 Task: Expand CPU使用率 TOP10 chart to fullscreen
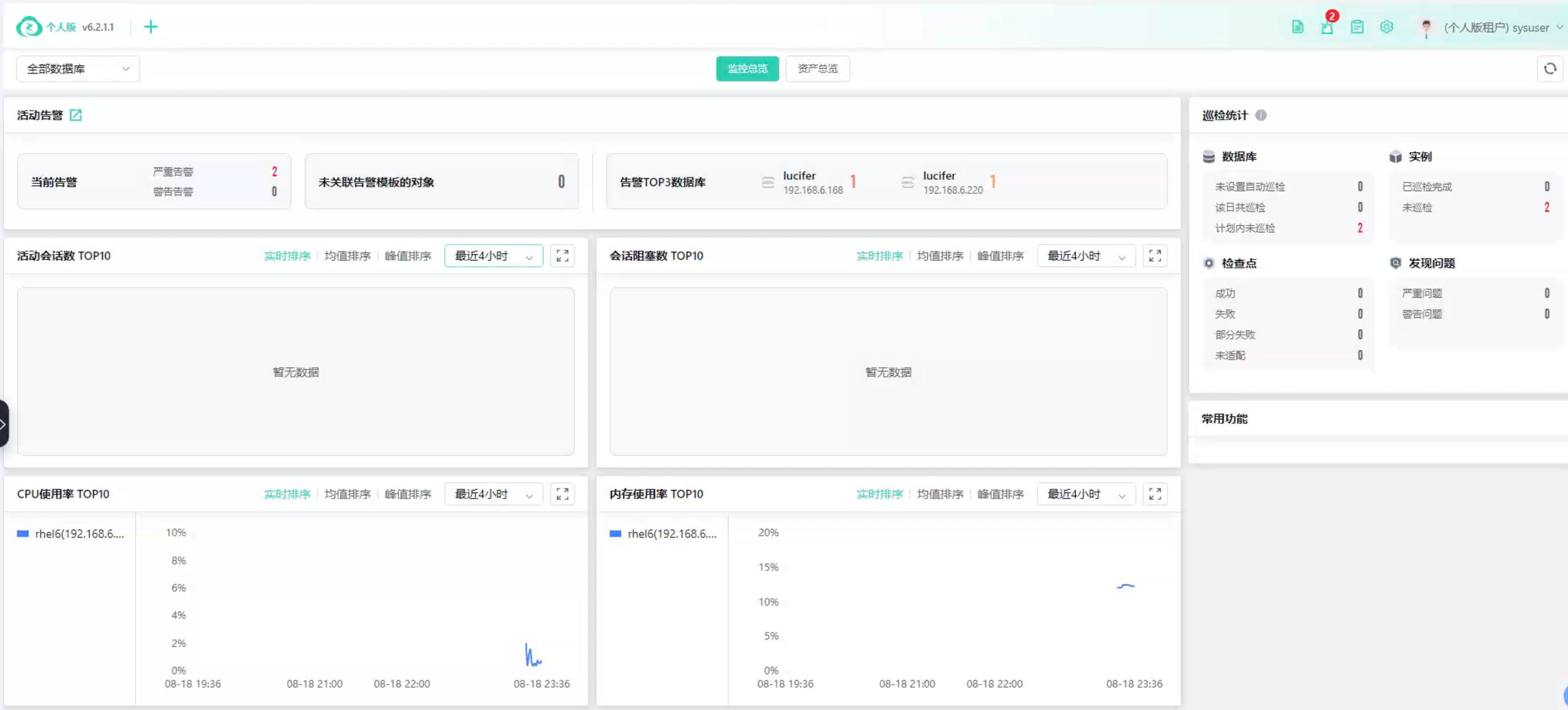click(x=562, y=494)
